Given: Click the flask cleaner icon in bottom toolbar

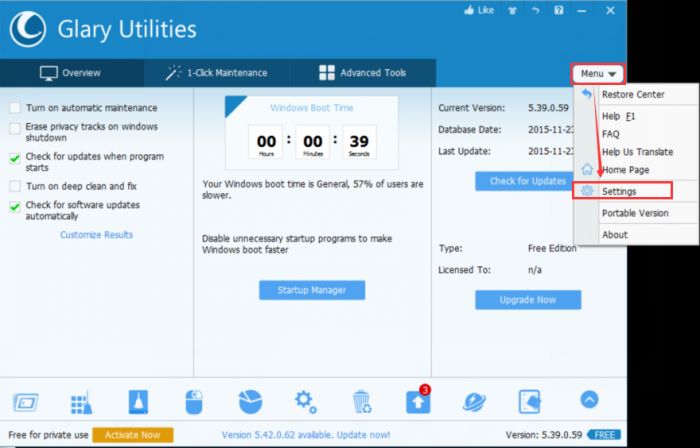Looking at the screenshot, I should 139,402.
